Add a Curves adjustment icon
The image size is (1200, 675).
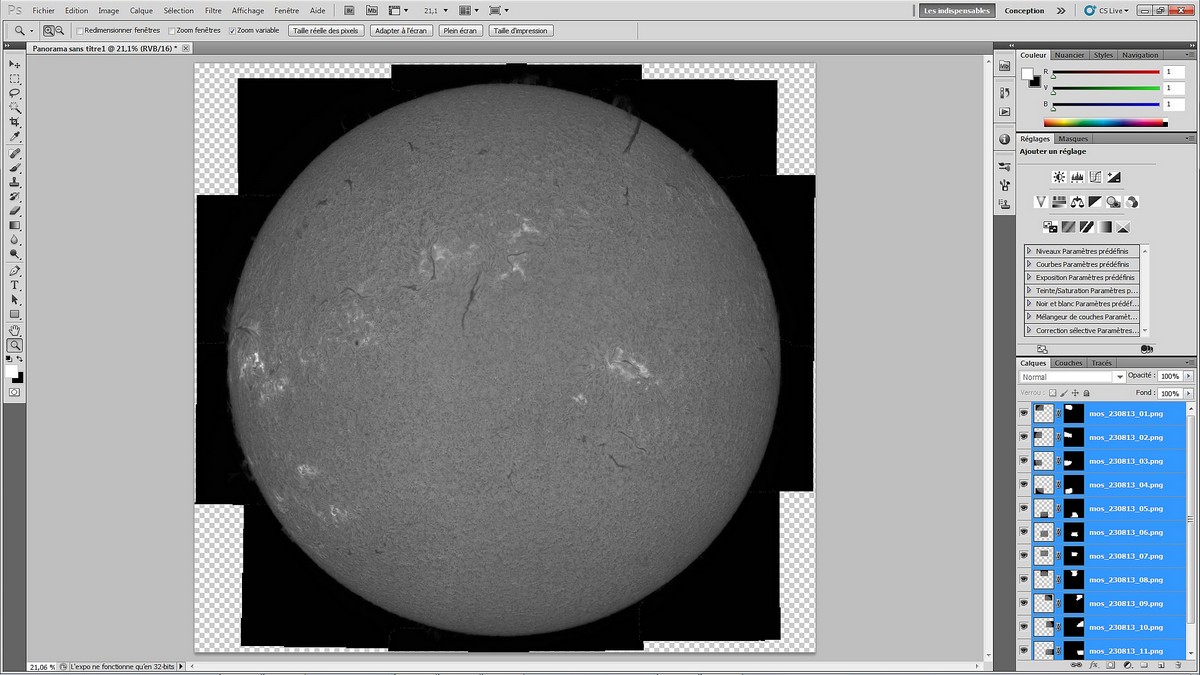(1095, 177)
